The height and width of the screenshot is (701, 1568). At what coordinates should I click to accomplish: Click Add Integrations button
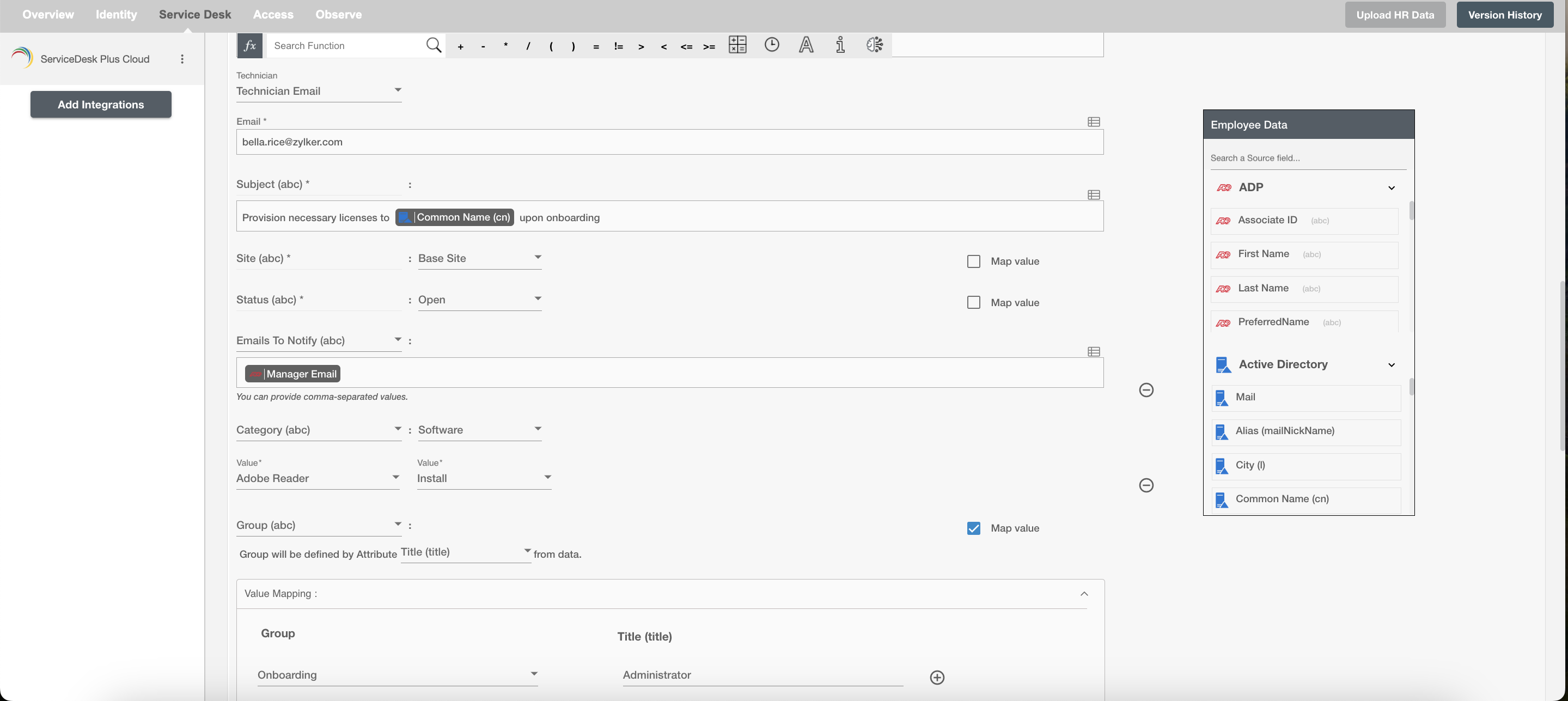click(x=101, y=105)
